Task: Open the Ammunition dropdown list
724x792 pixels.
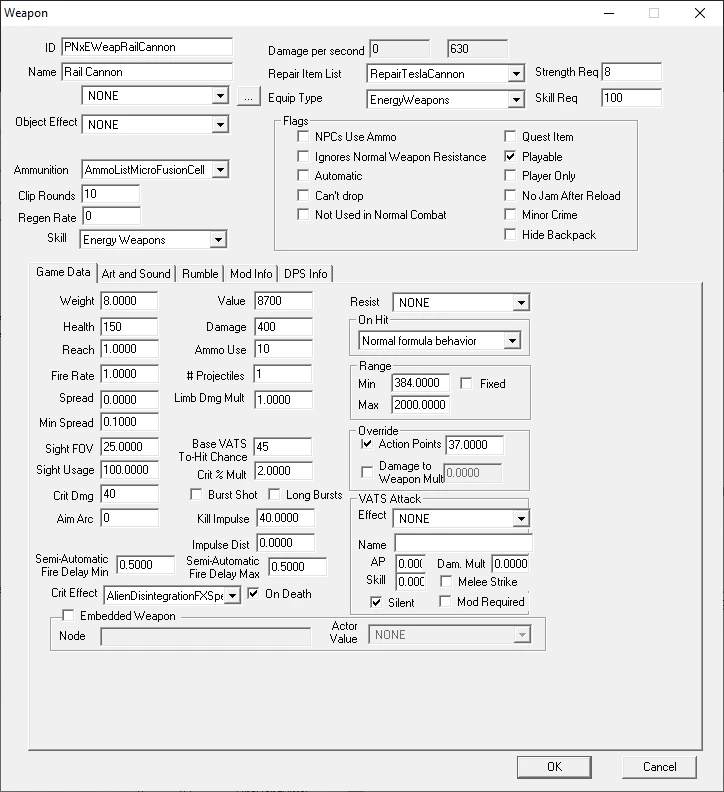Action: 220,170
